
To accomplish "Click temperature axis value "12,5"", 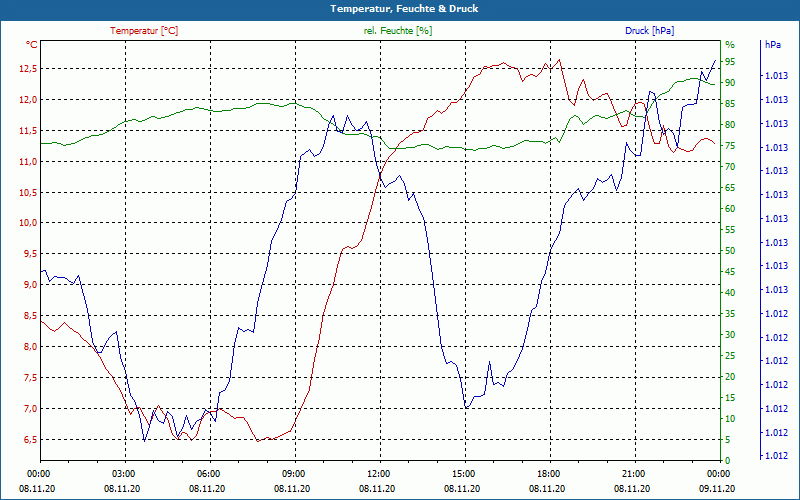I will point(29,68).
